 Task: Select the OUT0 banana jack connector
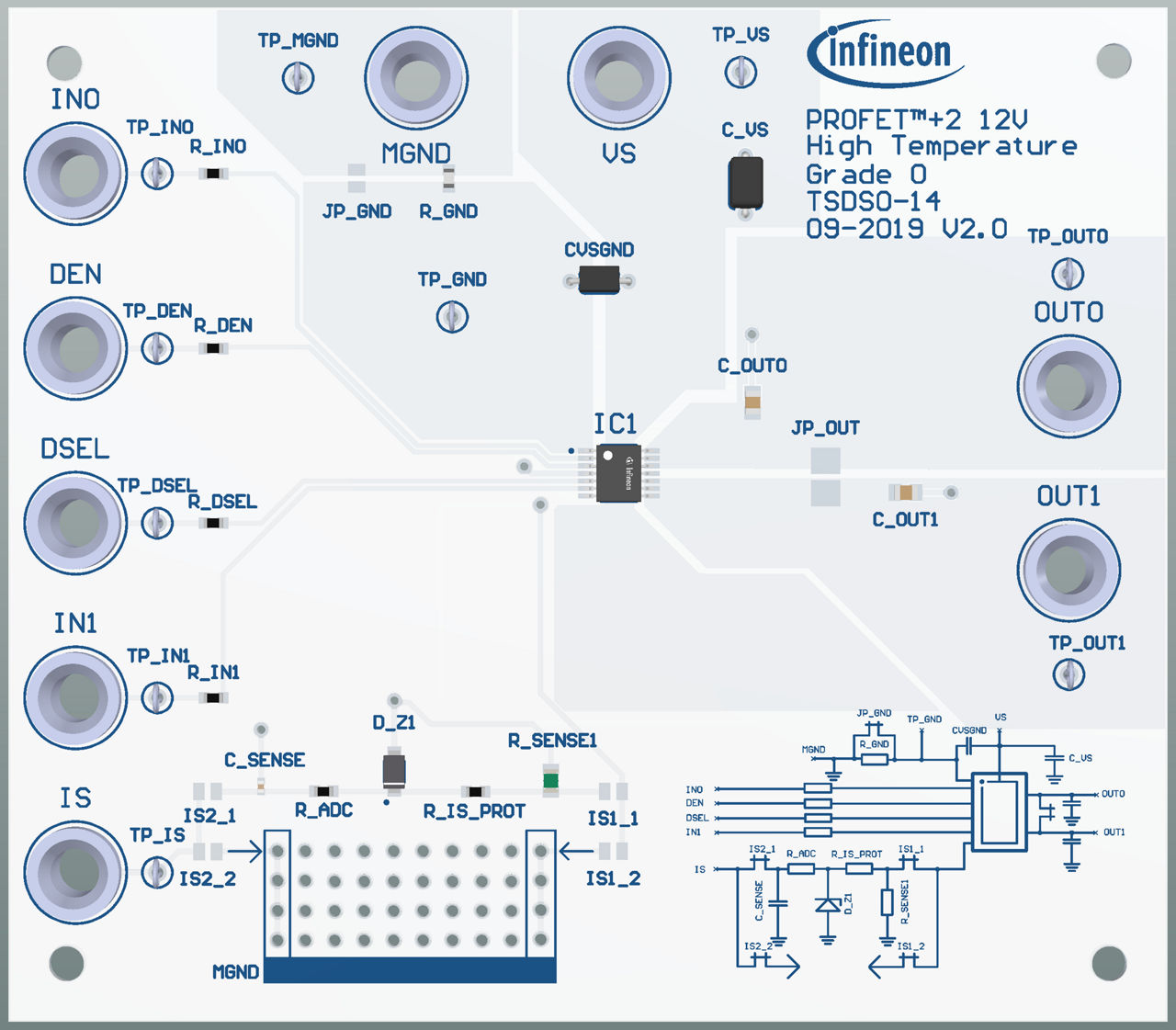pos(1069,386)
